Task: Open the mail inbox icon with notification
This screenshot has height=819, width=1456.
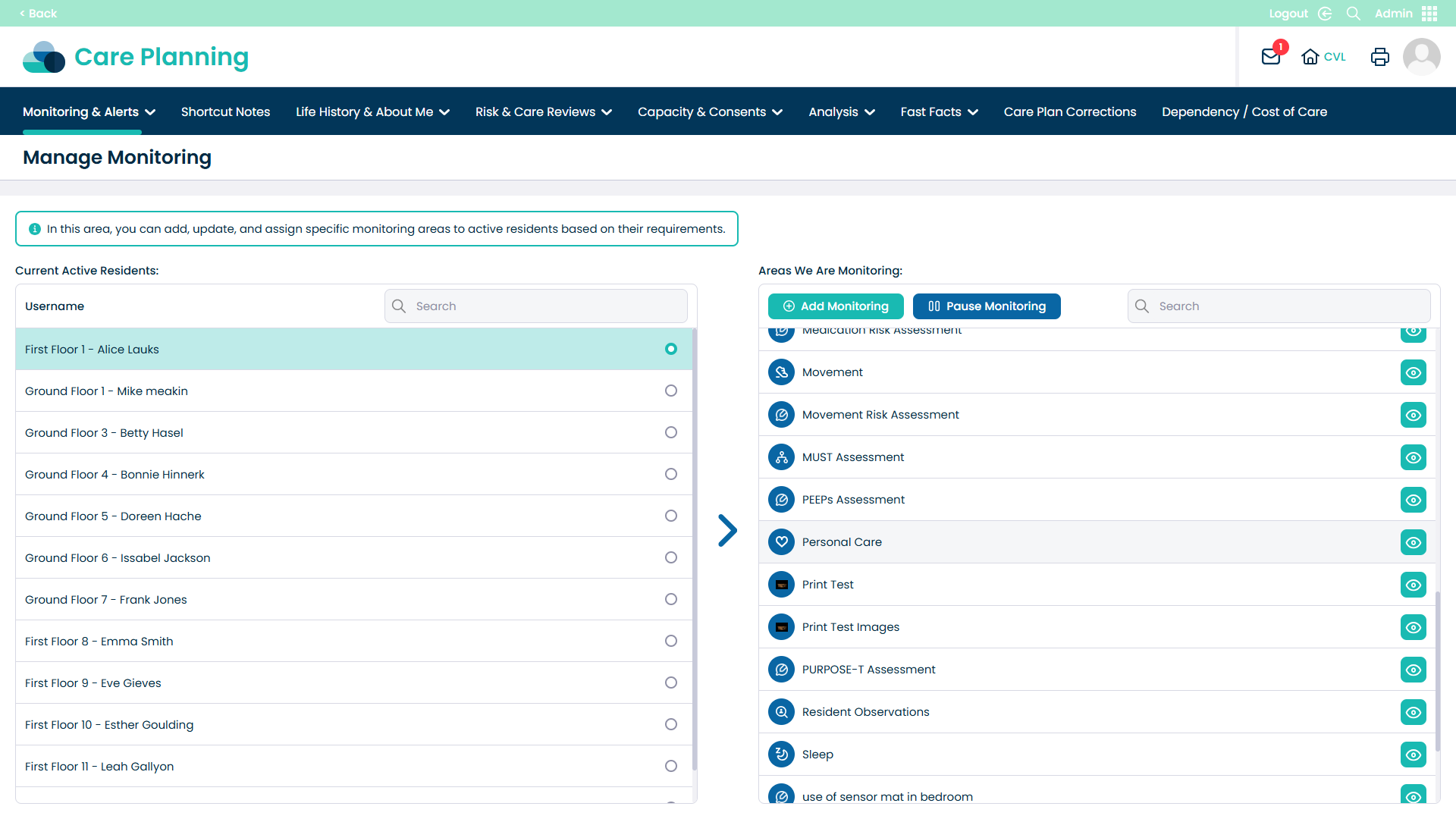Action: (x=1271, y=57)
